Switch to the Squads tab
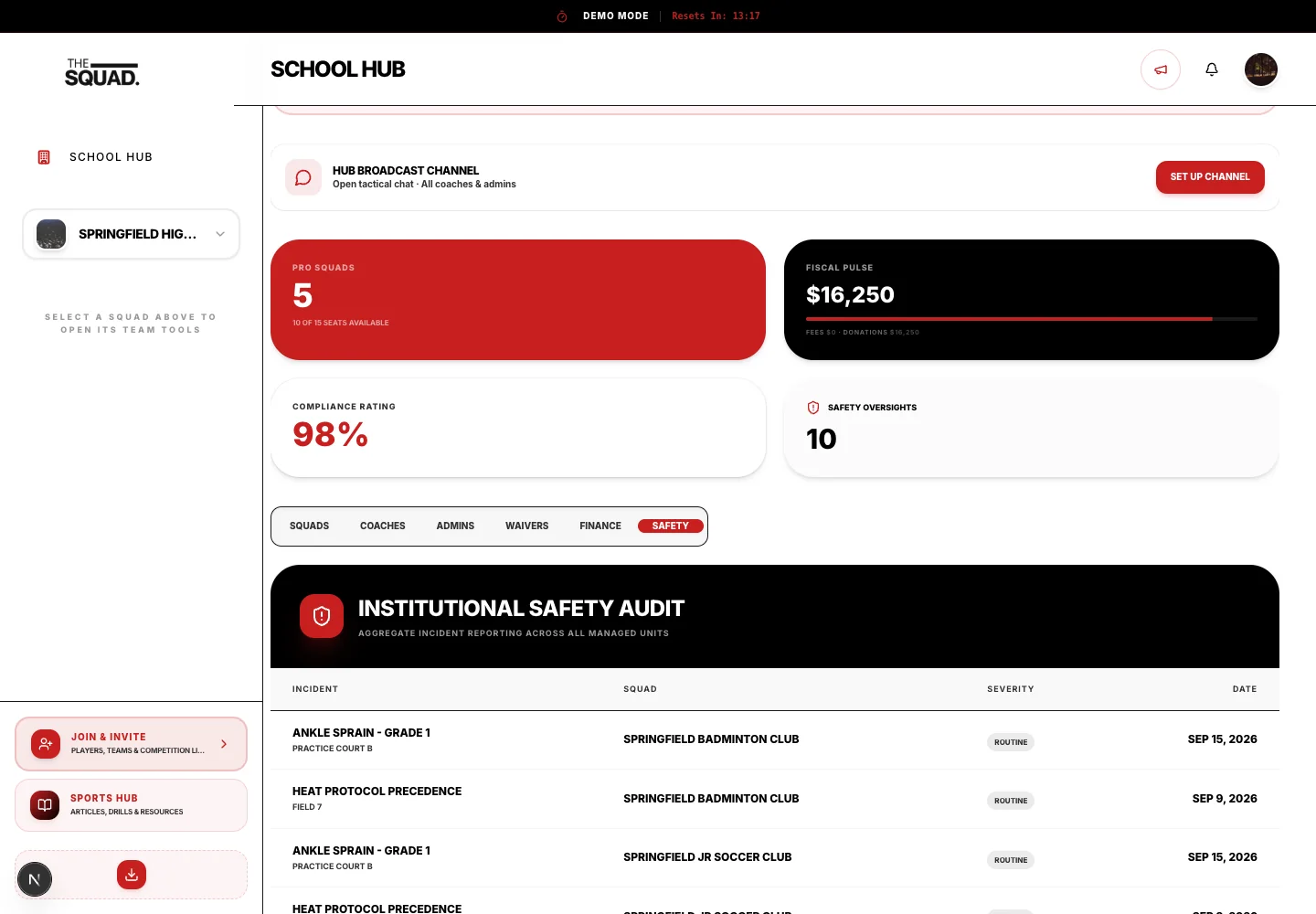 pos(309,526)
